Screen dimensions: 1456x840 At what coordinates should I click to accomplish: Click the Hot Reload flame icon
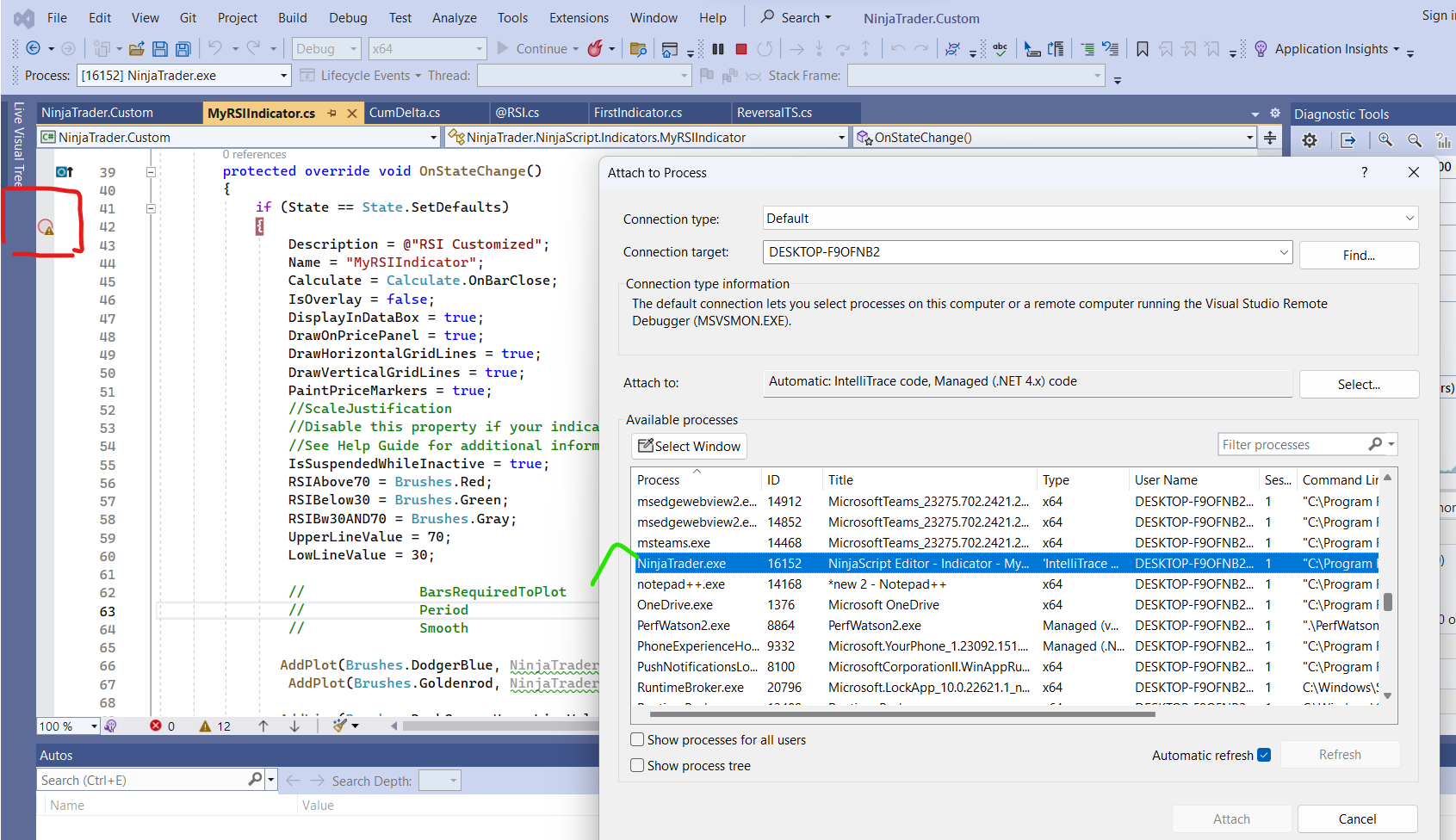595,49
